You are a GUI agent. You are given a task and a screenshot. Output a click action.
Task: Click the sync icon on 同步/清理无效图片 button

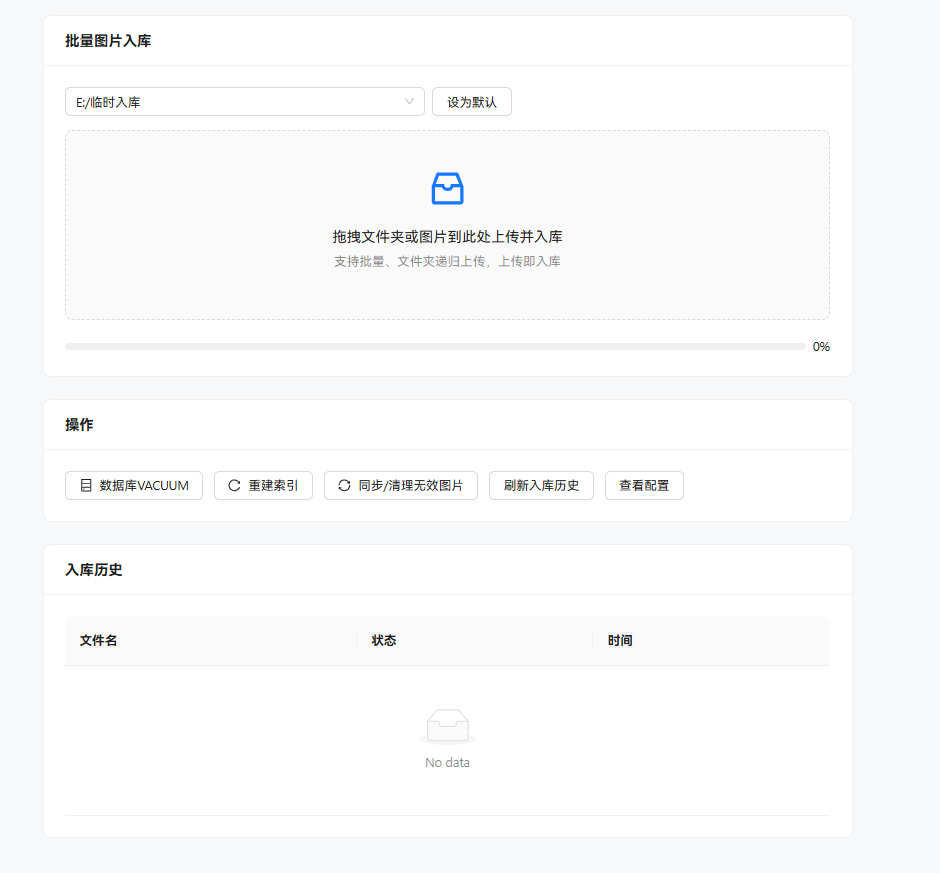point(341,485)
